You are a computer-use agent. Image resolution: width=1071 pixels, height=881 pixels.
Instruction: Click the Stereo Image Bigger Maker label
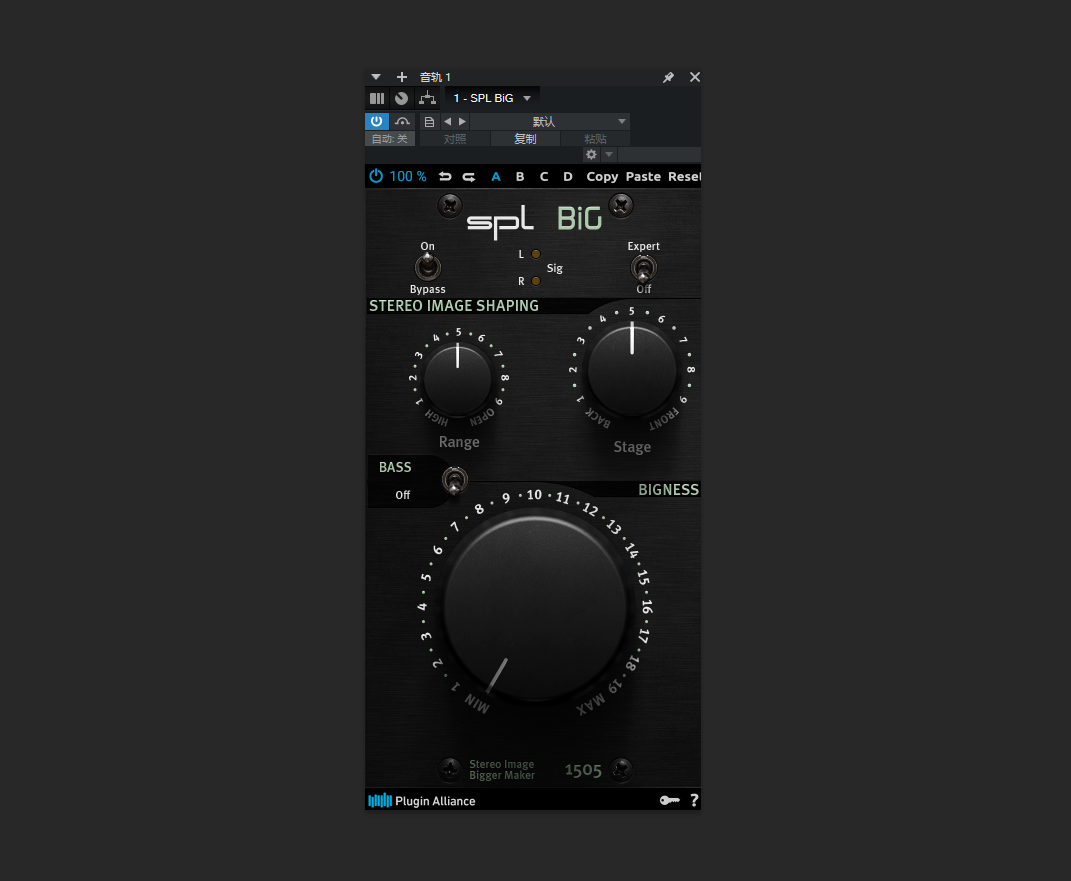click(x=501, y=770)
